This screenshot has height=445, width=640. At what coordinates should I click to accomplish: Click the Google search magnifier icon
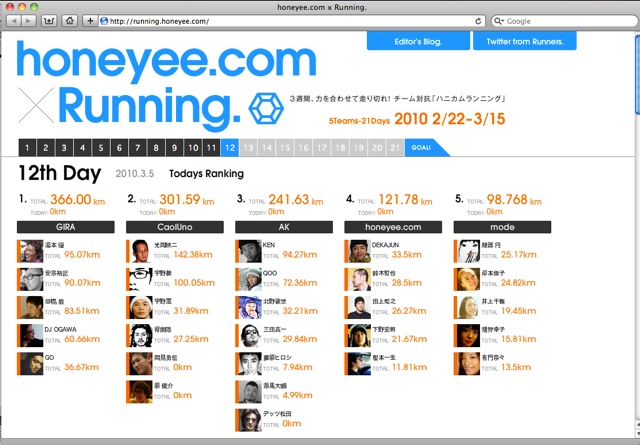point(498,21)
